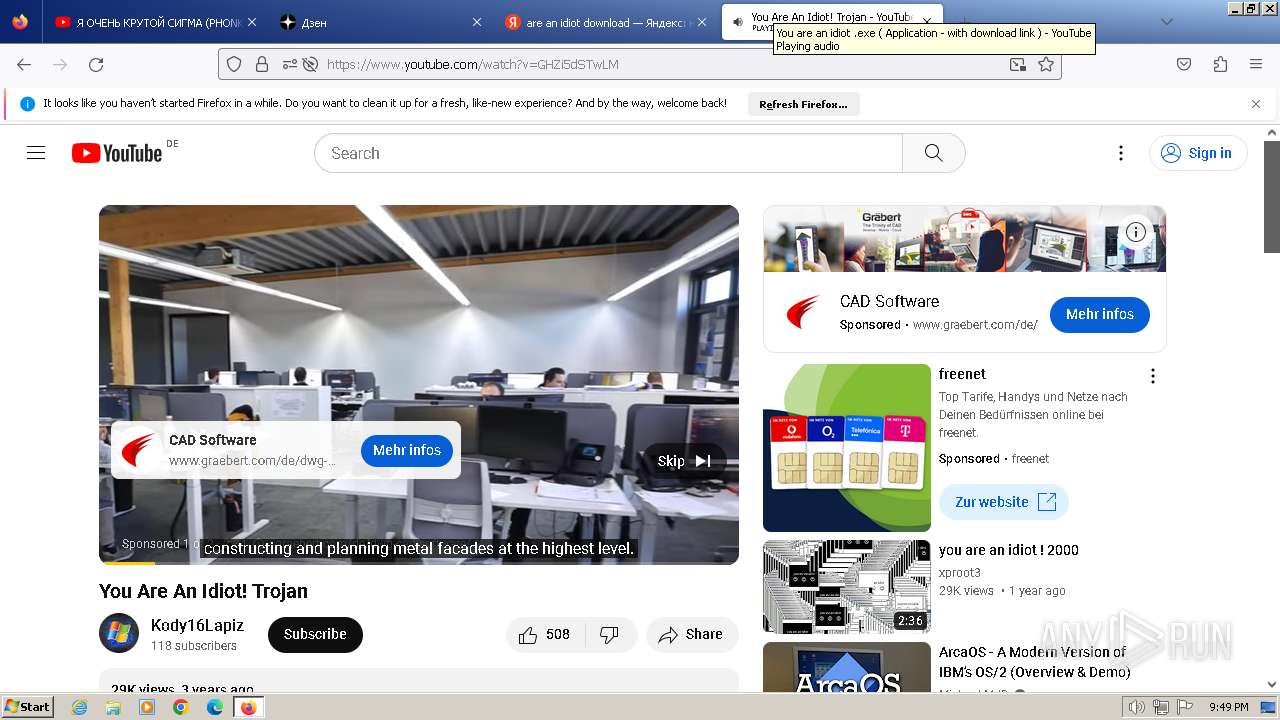The width and height of the screenshot is (1280, 720).
Task: Open the volume icon in the system tray
Action: pyautogui.click(x=1137, y=707)
